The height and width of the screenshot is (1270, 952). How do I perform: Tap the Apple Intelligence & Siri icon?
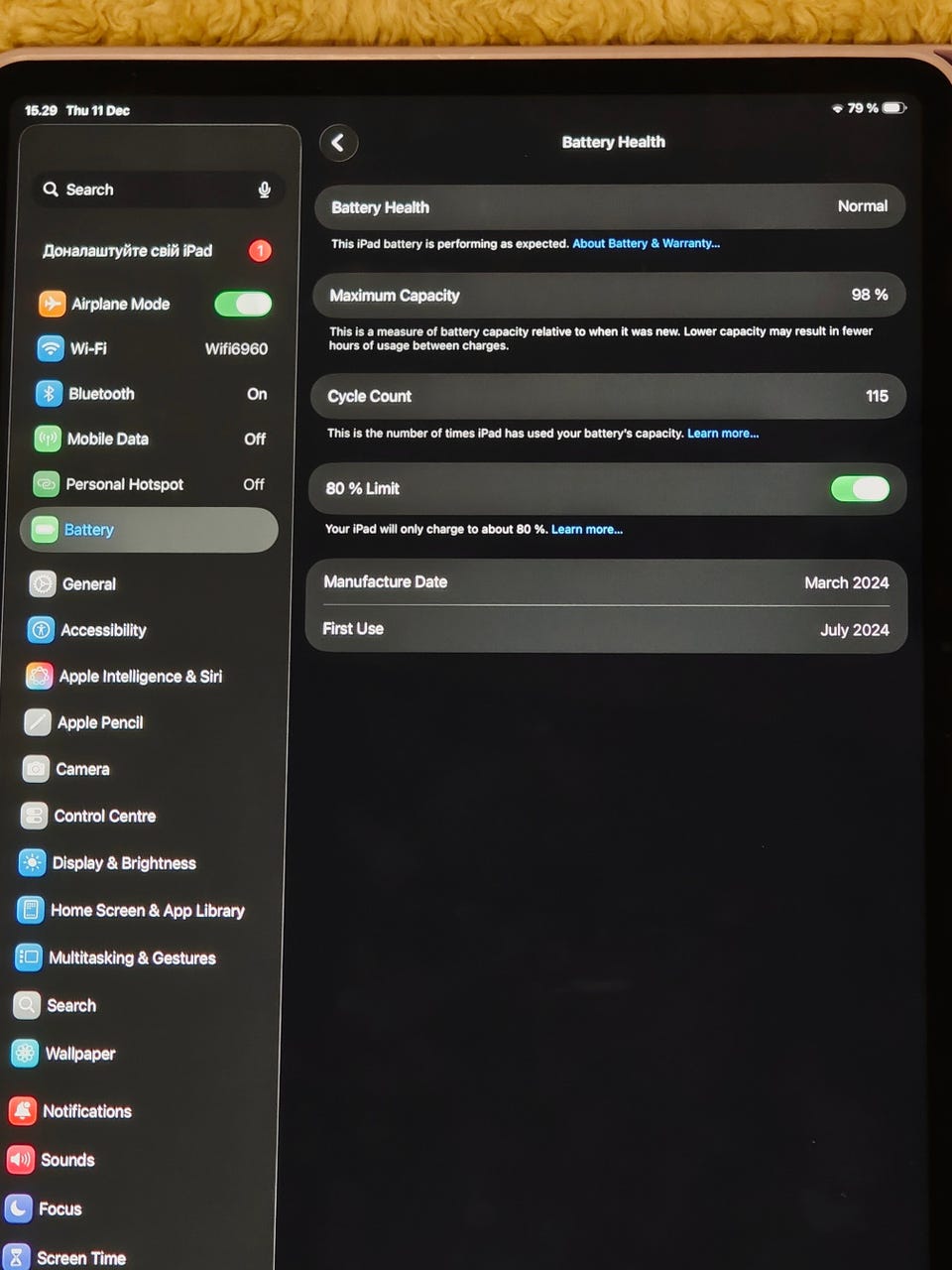[x=40, y=676]
